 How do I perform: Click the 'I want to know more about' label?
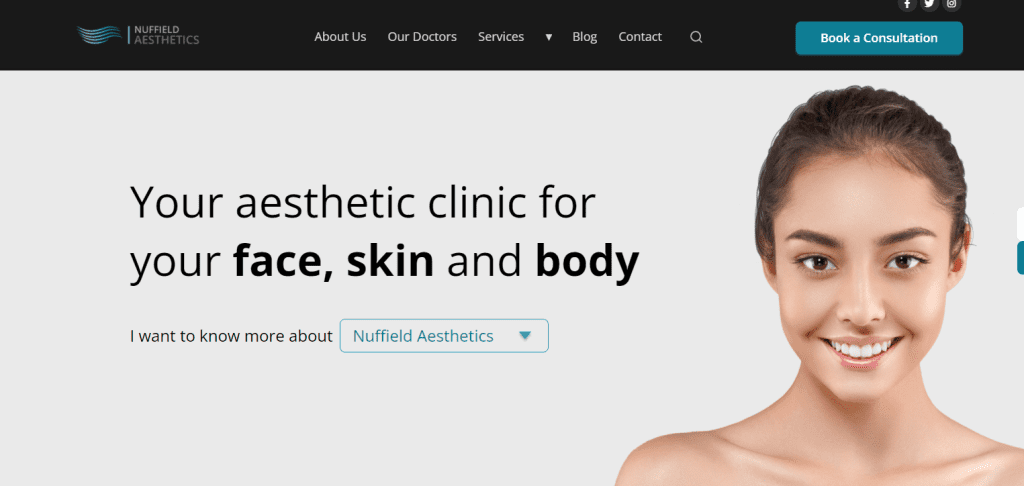pos(231,336)
